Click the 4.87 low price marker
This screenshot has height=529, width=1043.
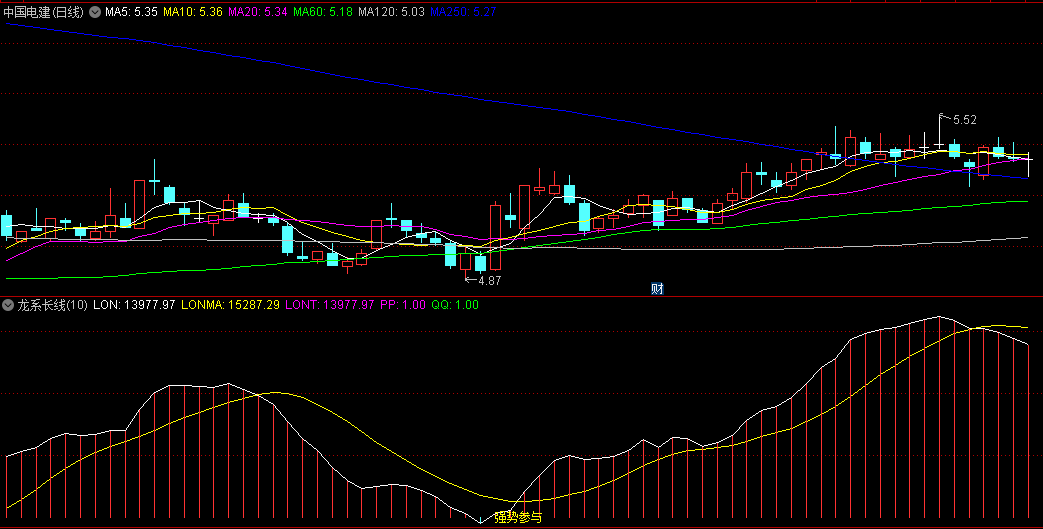click(x=489, y=281)
